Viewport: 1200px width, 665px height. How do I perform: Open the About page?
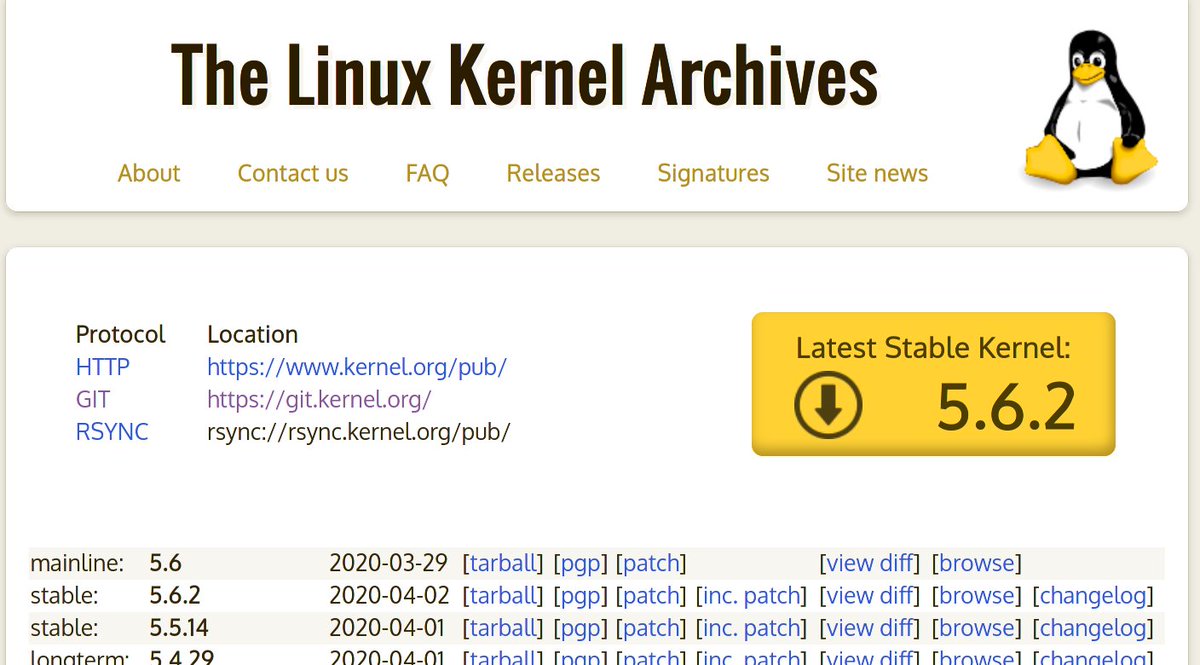149,173
